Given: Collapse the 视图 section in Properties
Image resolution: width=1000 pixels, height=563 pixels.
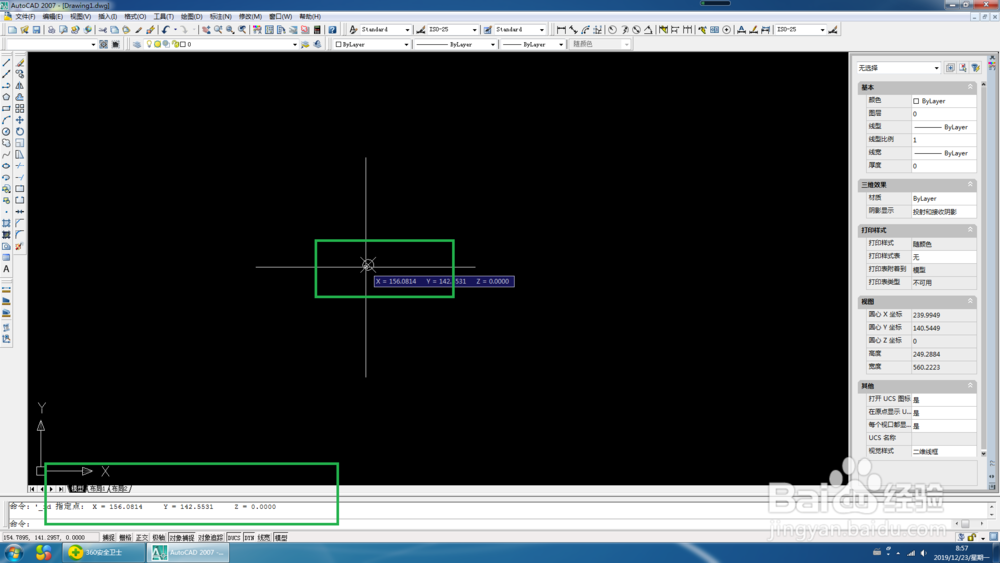Looking at the screenshot, I should pos(970,301).
